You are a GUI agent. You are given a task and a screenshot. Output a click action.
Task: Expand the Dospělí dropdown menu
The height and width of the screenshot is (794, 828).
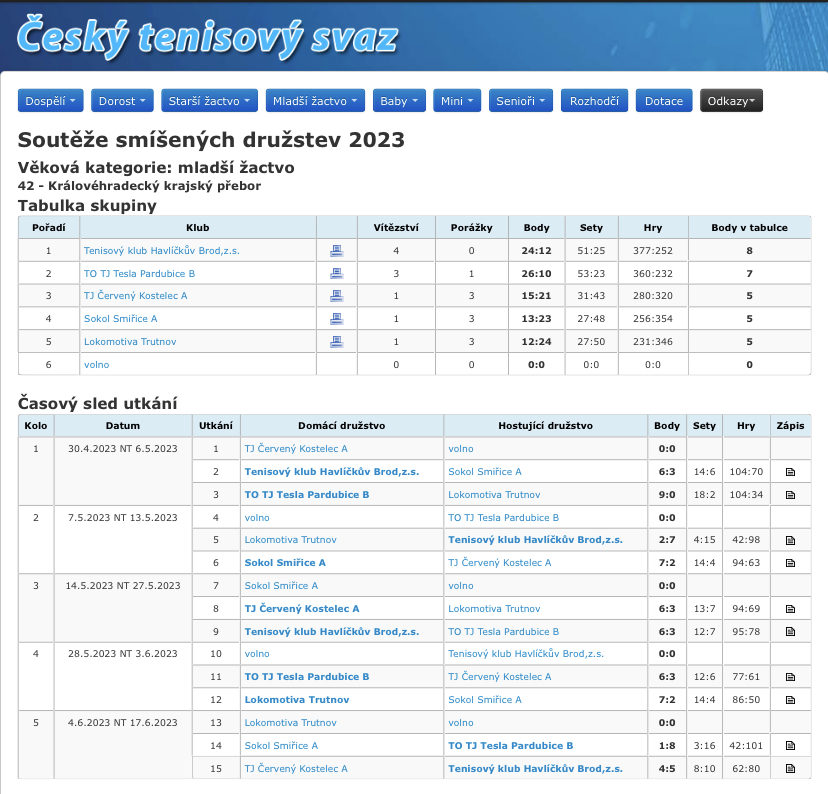[x=51, y=101]
